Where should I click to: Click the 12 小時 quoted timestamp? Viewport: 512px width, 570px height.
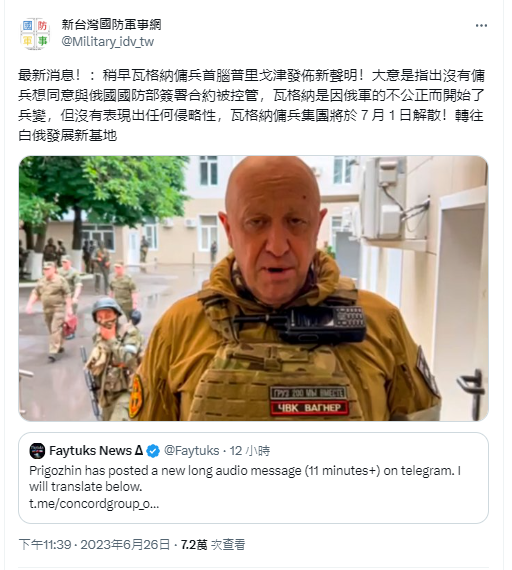coord(250,451)
